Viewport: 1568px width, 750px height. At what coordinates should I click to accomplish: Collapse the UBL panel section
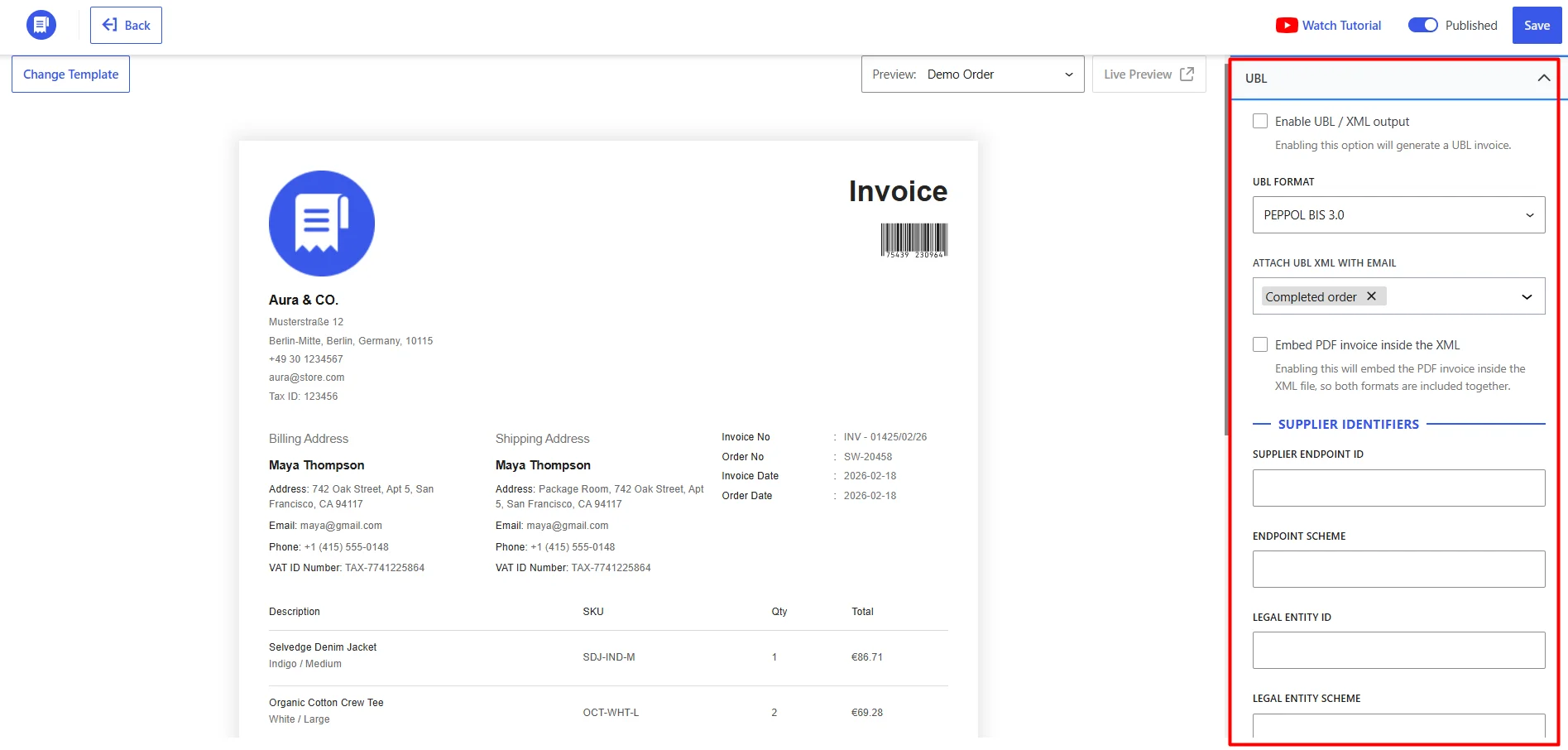click(x=1543, y=78)
